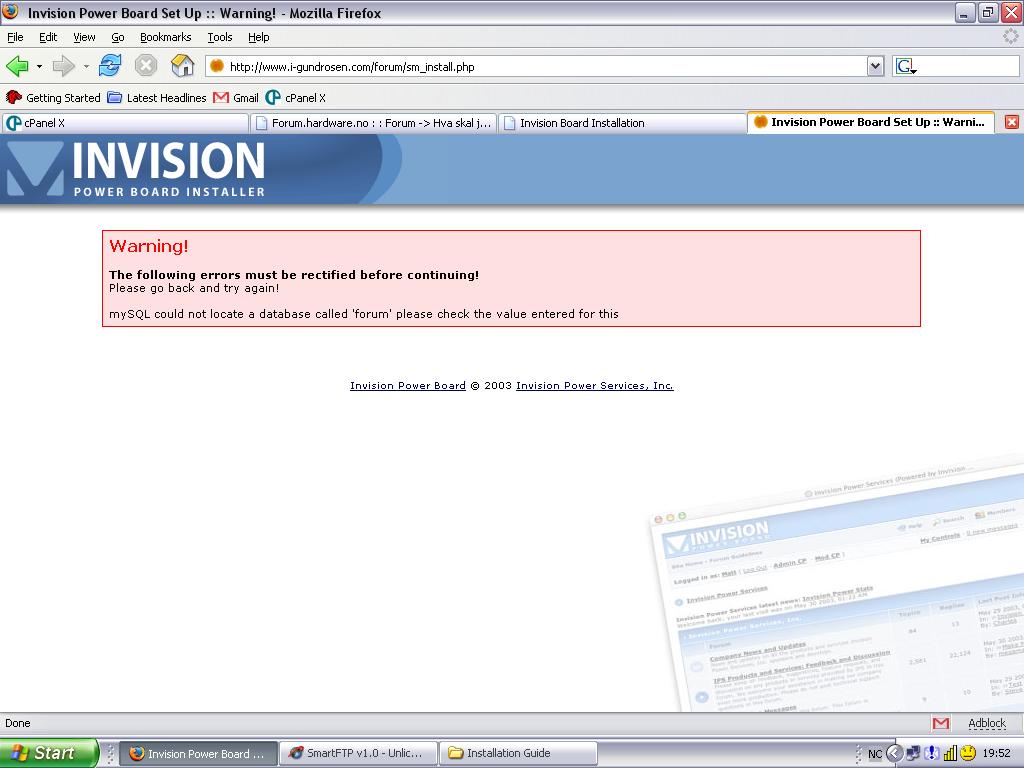Follow the Invision Power Services, Inc. link
This screenshot has height=768, width=1024.
[594, 385]
